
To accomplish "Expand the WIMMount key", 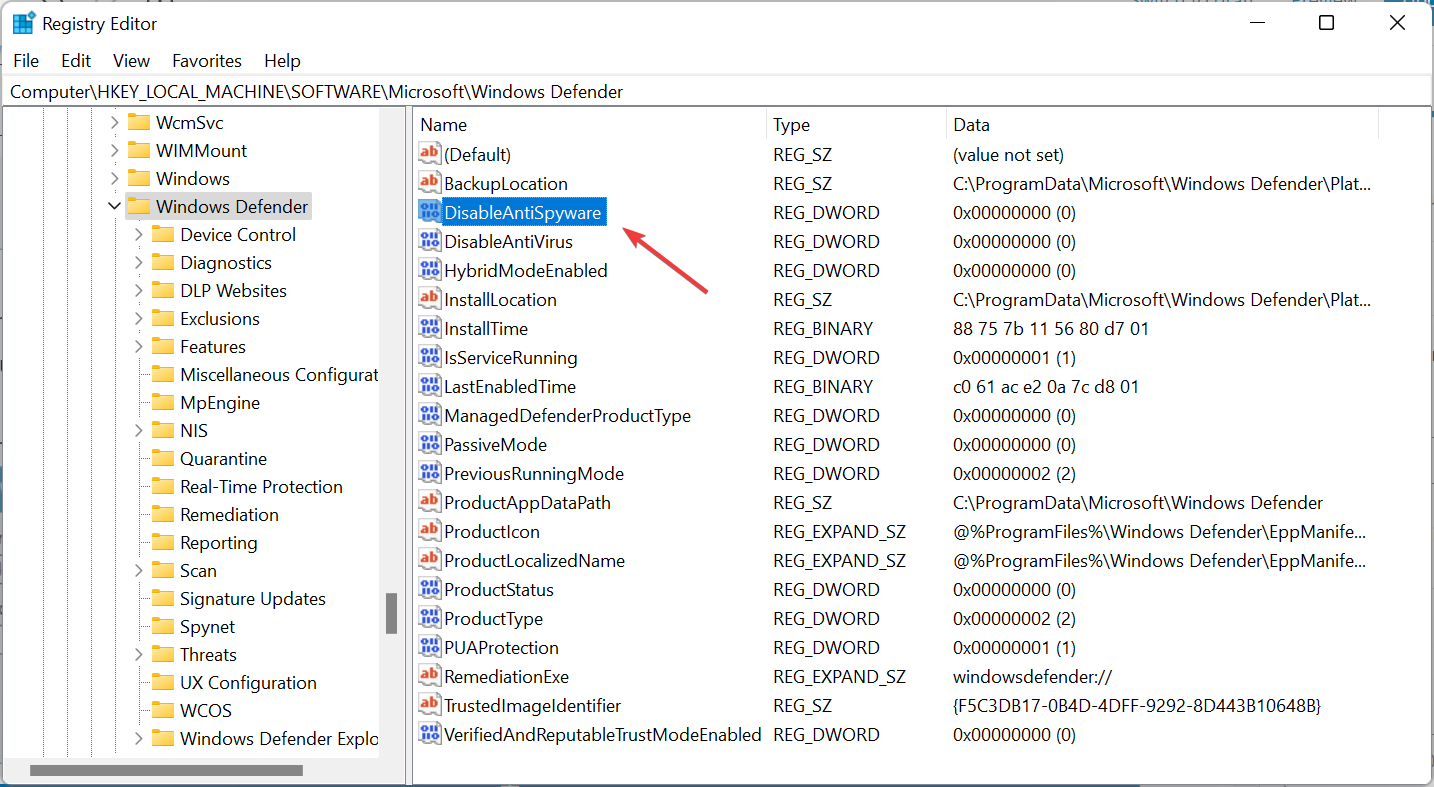I will pyautogui.click(x=114, y=150).
